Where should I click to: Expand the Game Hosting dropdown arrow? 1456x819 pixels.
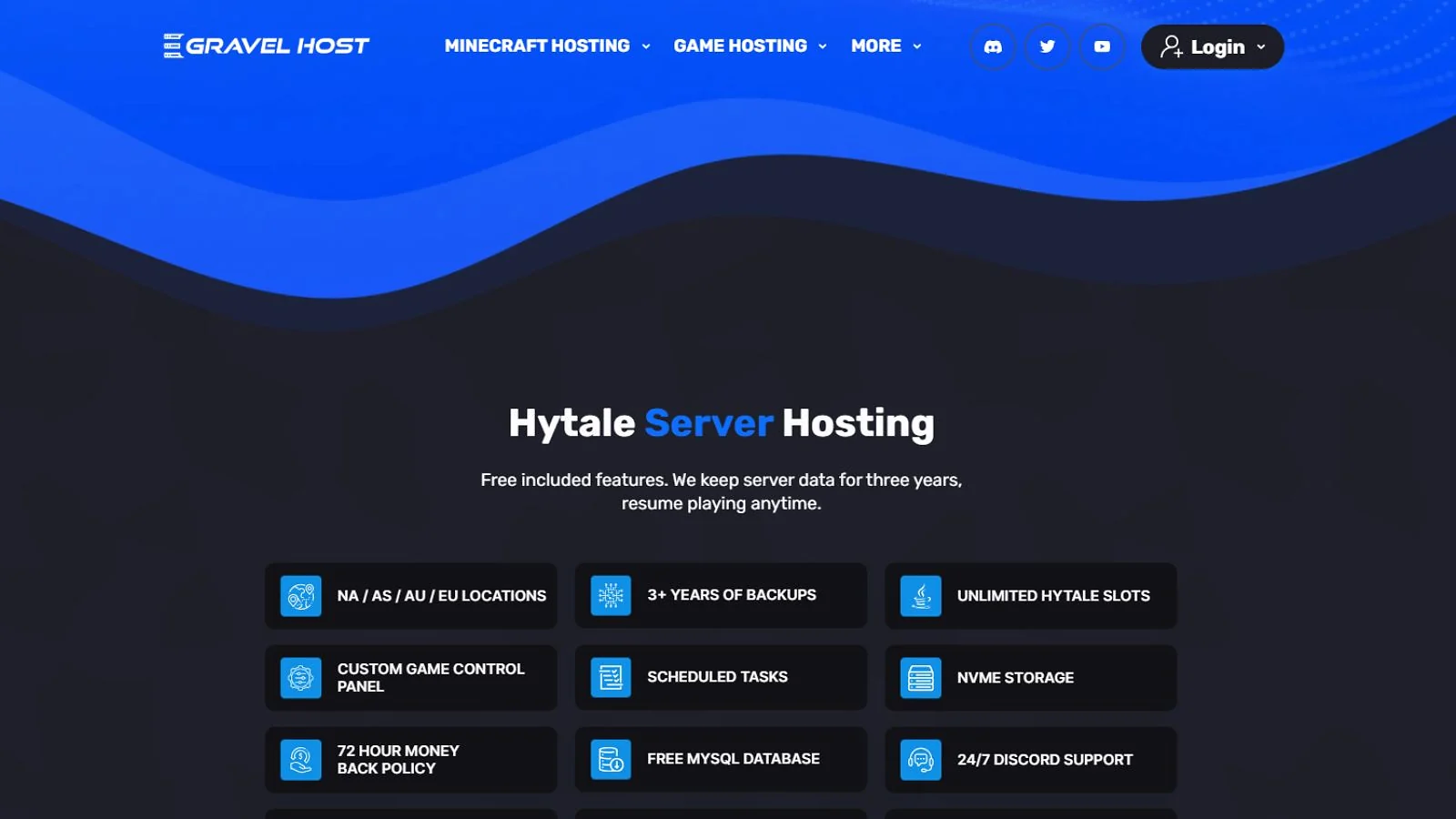[823, 46]
